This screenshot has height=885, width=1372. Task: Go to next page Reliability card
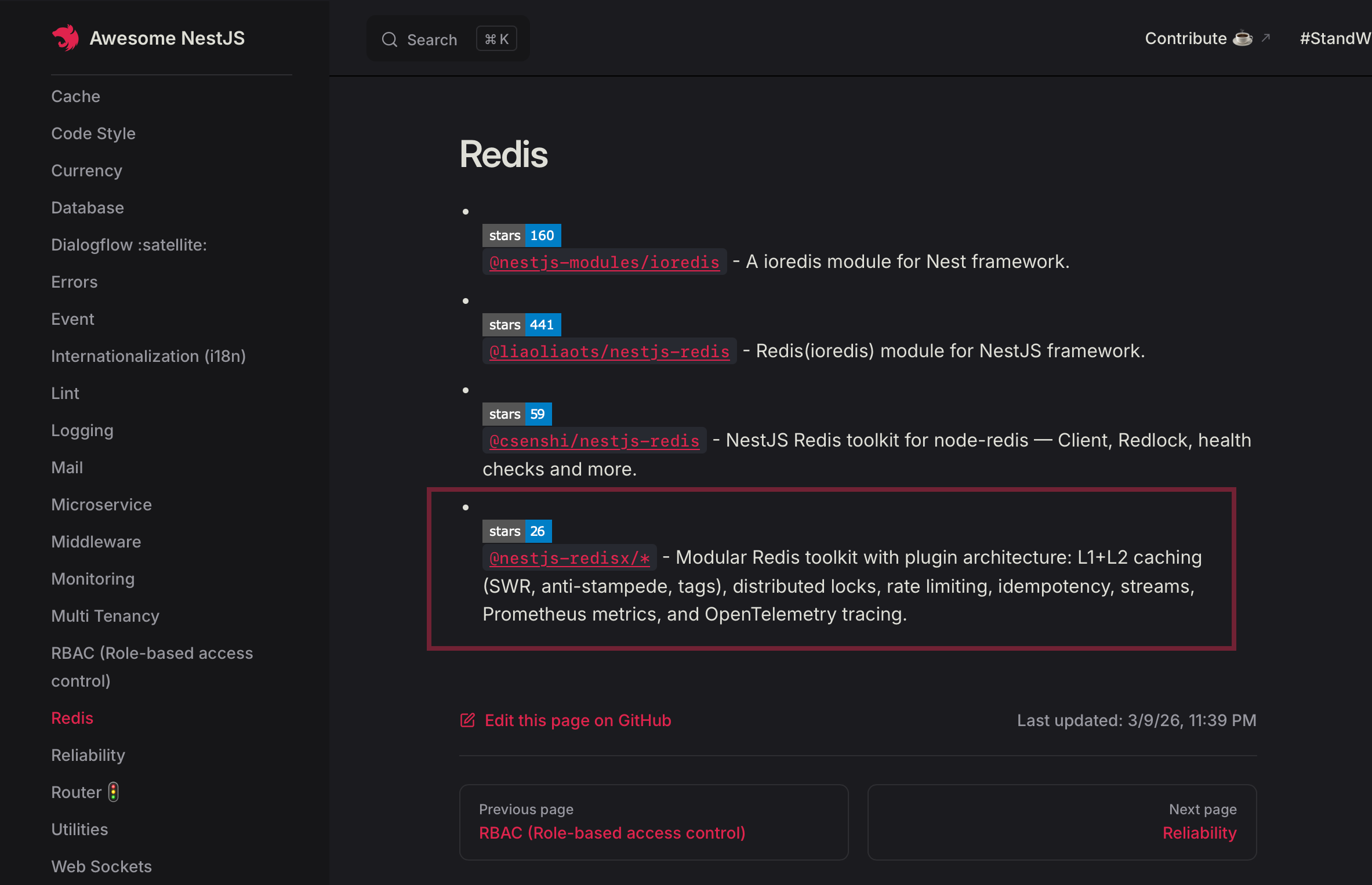point(1062,822)
